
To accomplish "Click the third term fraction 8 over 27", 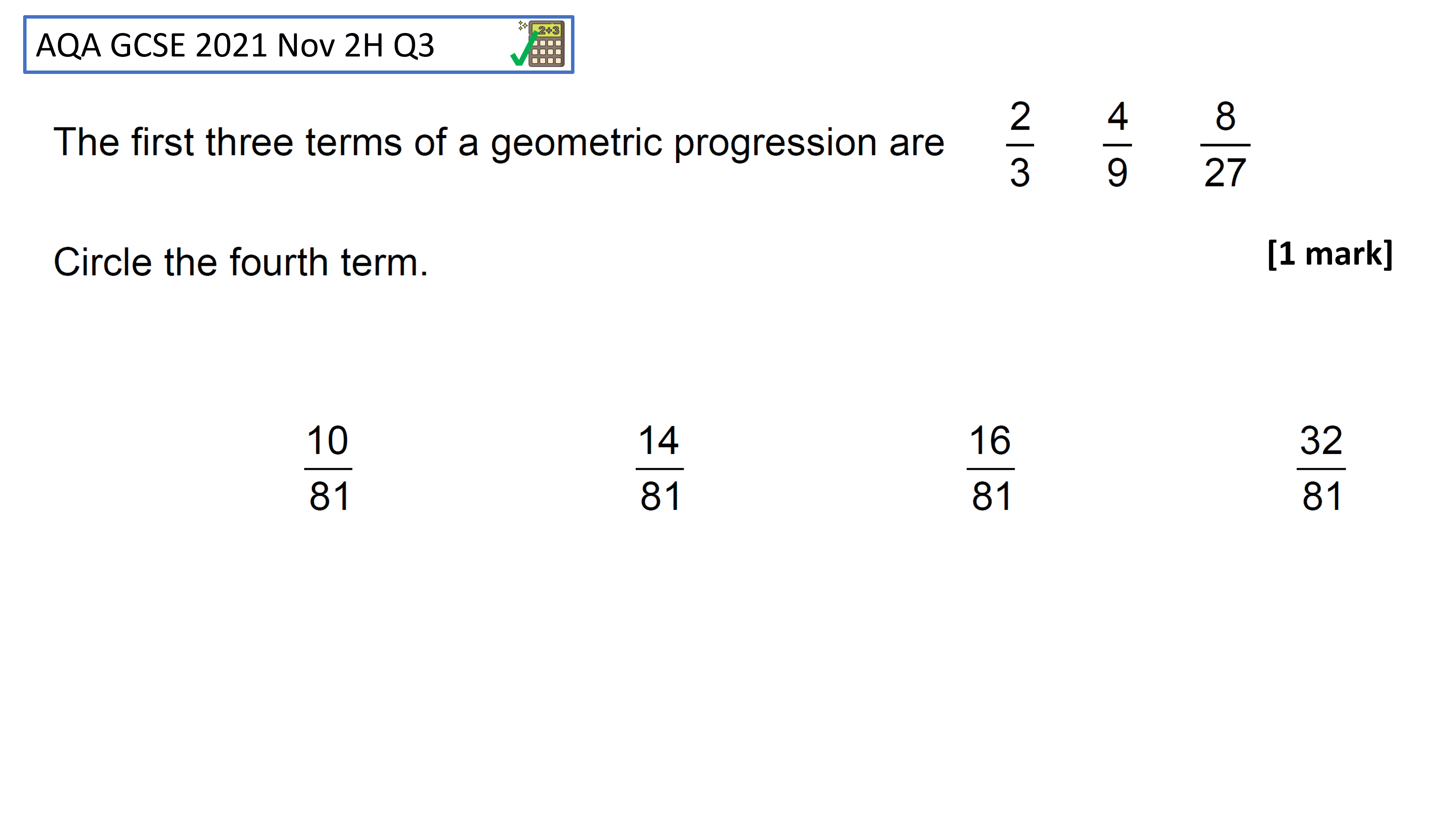I will tap(1225, 144).
